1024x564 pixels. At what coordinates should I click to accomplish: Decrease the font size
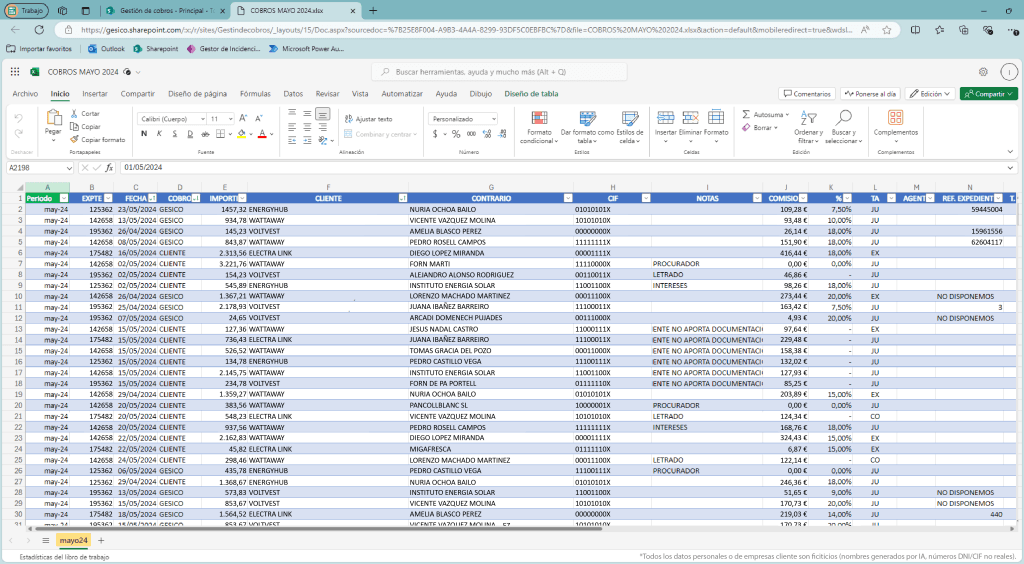259,119
